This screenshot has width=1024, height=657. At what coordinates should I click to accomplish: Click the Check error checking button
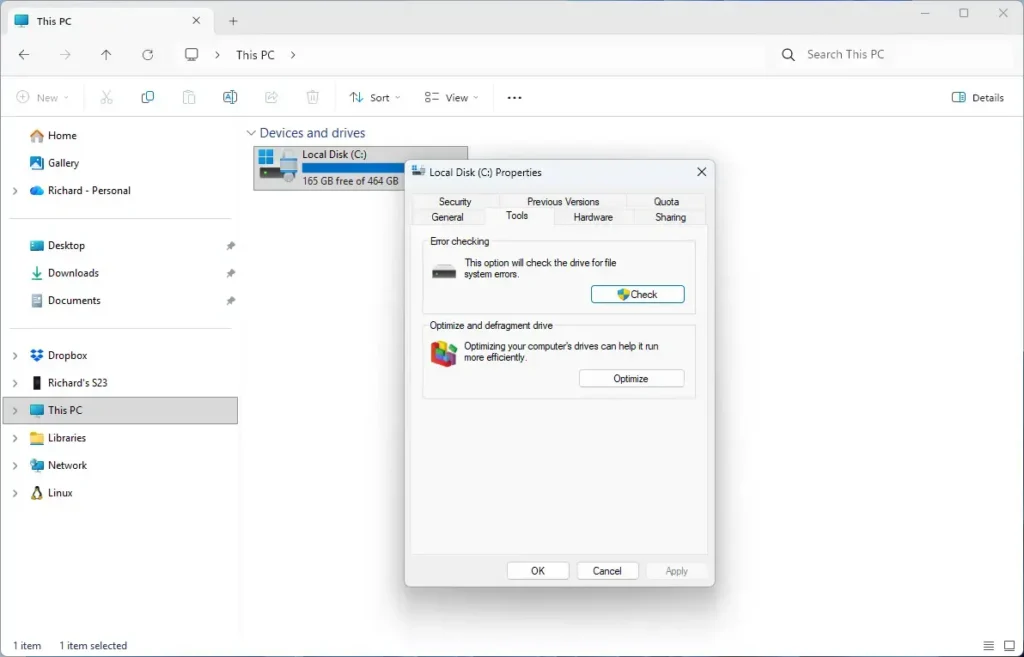click(x=637, y=295)
